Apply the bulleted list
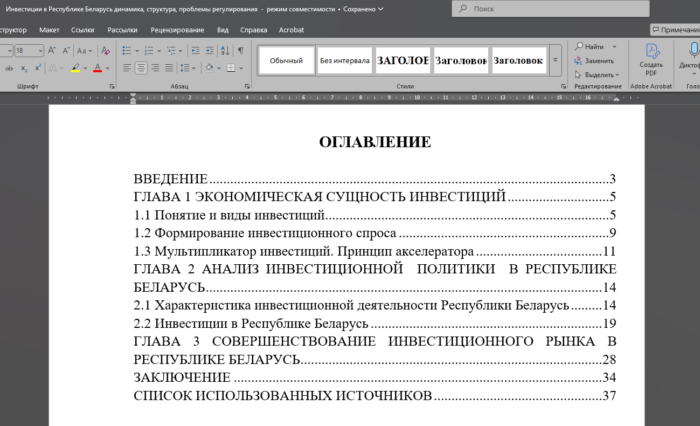 (127, 50)
